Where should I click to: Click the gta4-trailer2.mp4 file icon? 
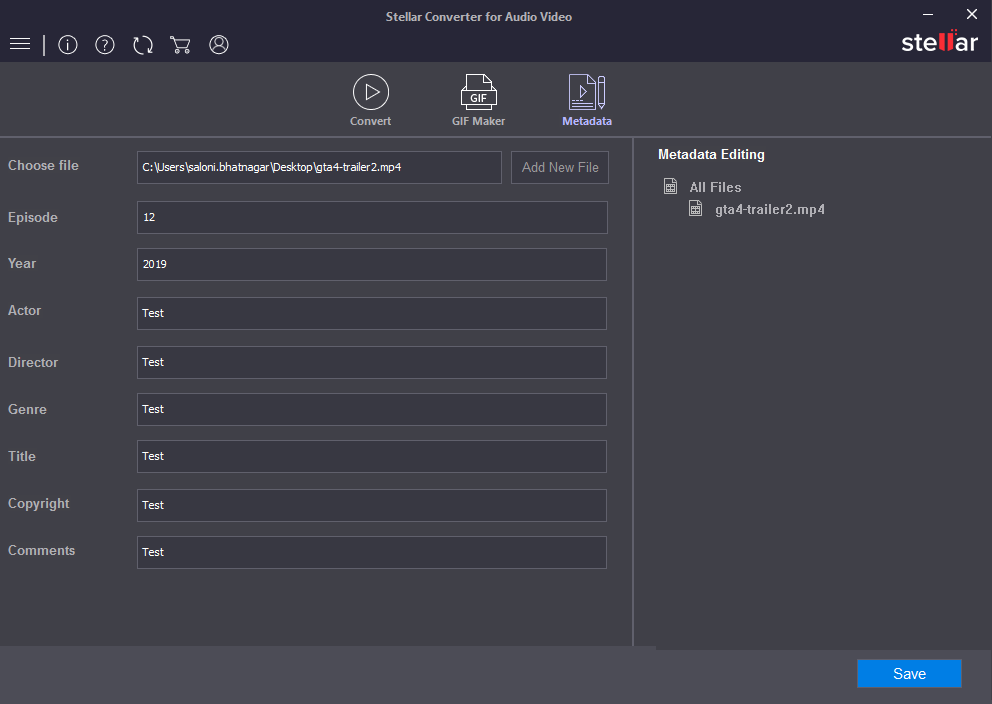pyautogui.click(x=695, y=208)
